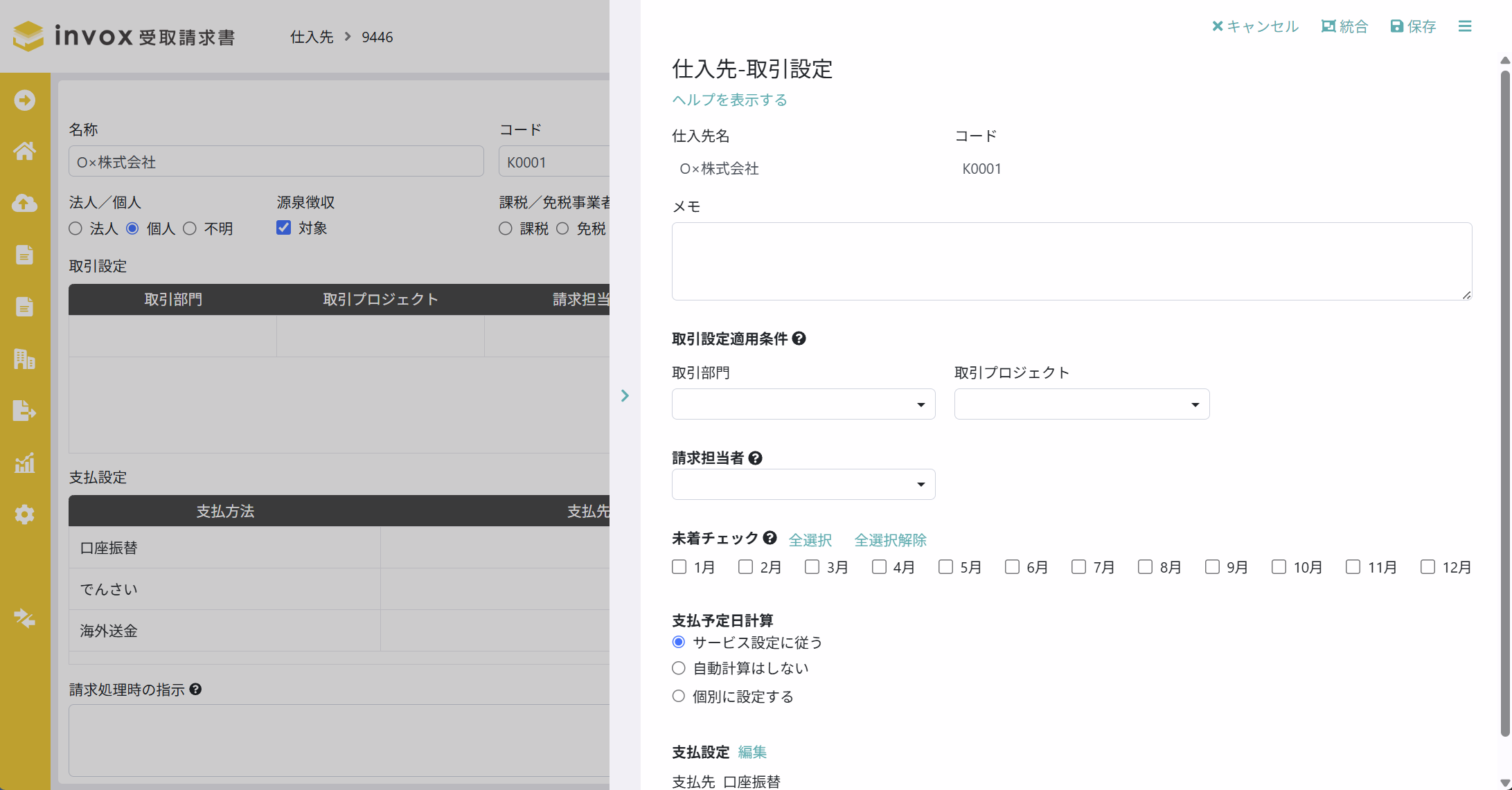Check the 1月 checkbox
This screenshot has width=1512, height=790.
pos(679,567)
